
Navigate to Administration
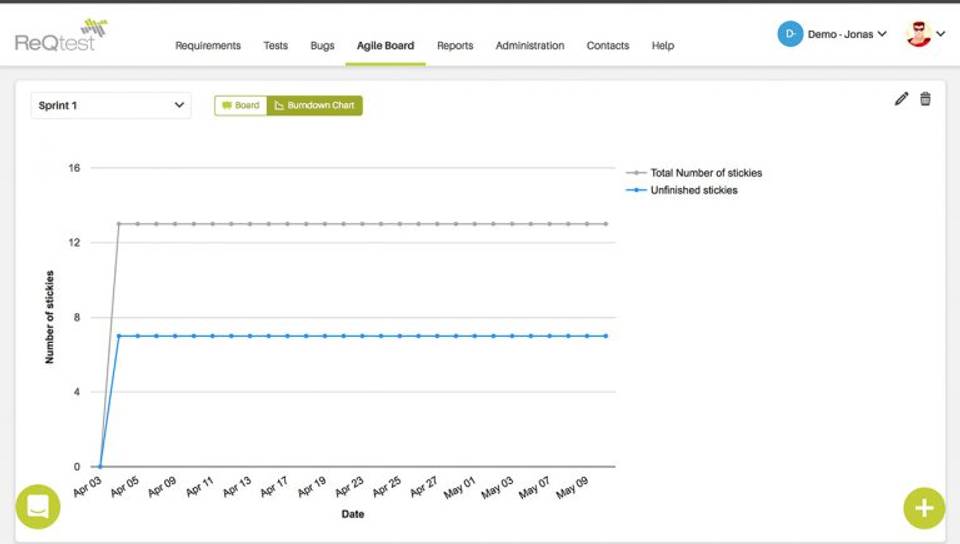tap(530, 45)
